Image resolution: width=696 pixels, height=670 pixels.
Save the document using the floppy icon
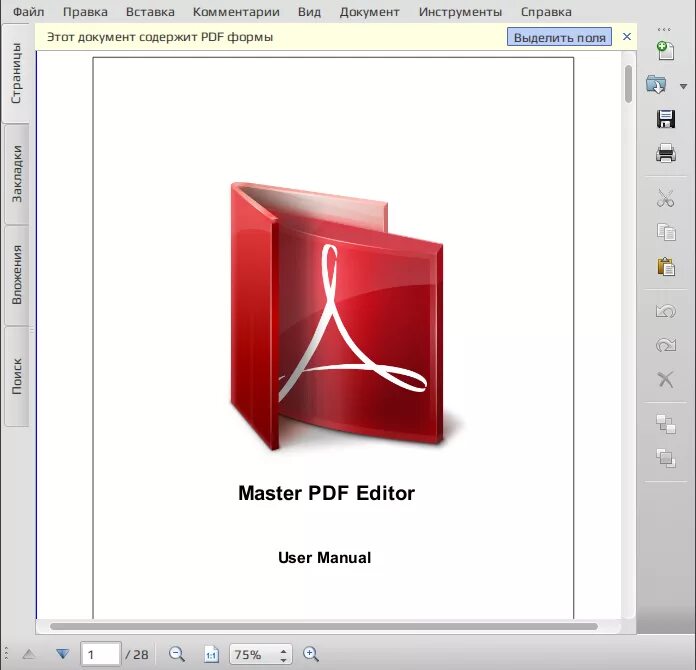coord(665,119)
